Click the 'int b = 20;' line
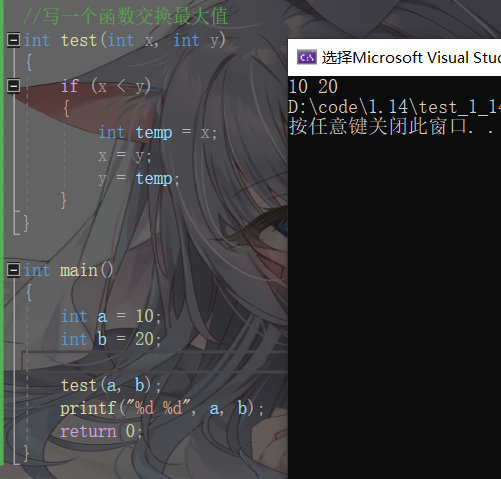The height and width of the screenshot is (479, 501). [111, 339]
